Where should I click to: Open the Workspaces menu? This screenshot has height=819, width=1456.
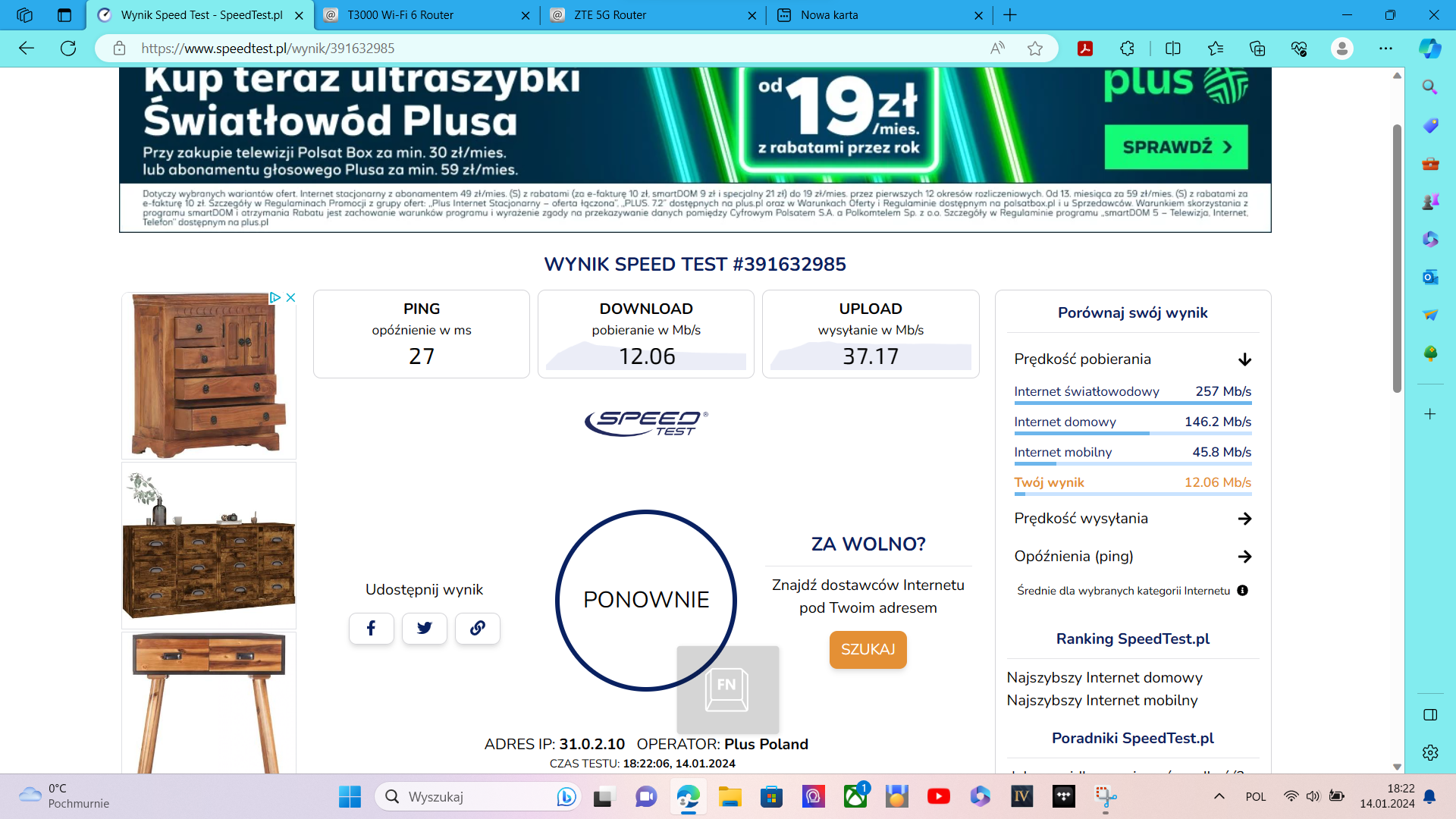(24, 15)
